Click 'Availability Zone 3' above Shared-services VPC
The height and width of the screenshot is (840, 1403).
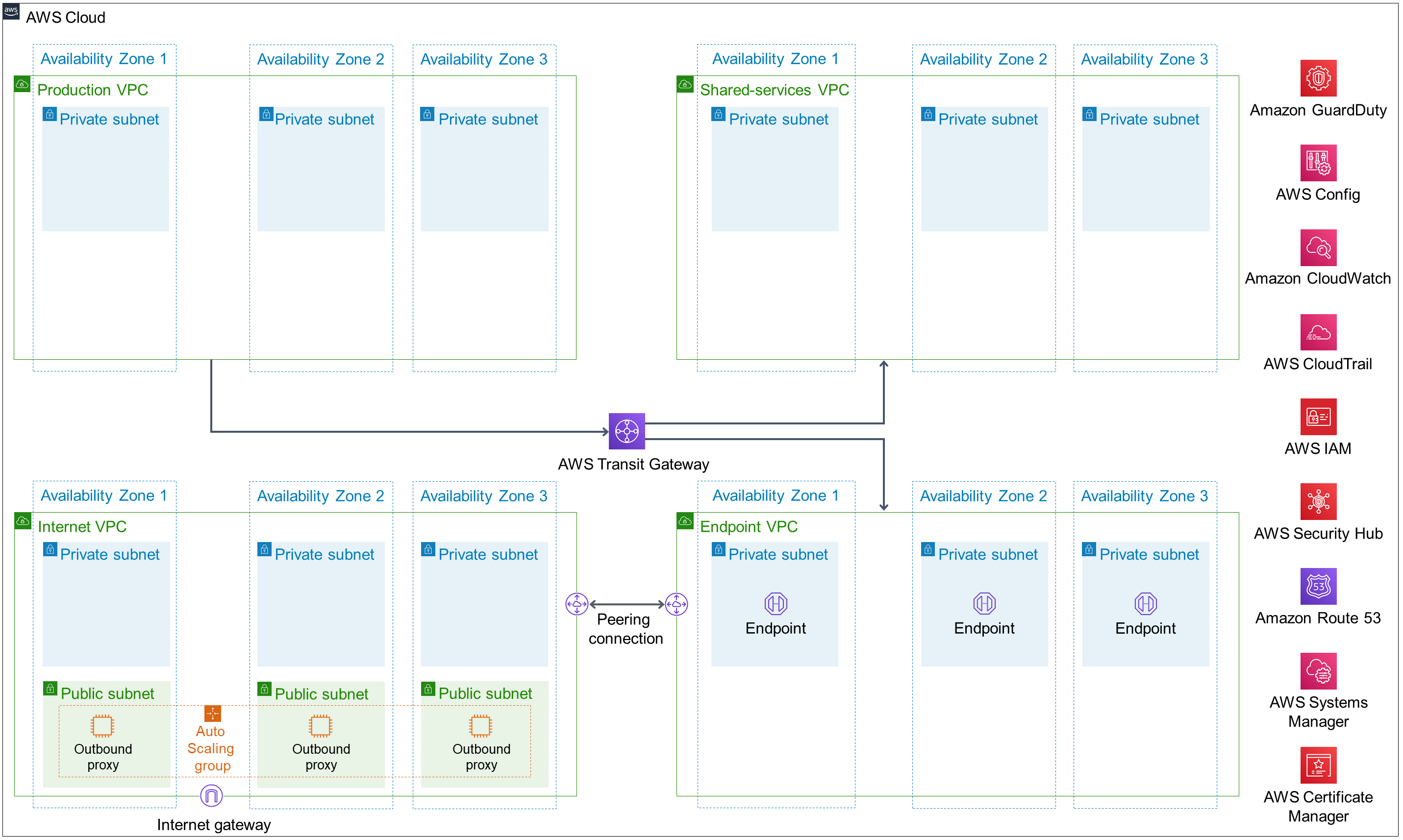pos(1144,59)
